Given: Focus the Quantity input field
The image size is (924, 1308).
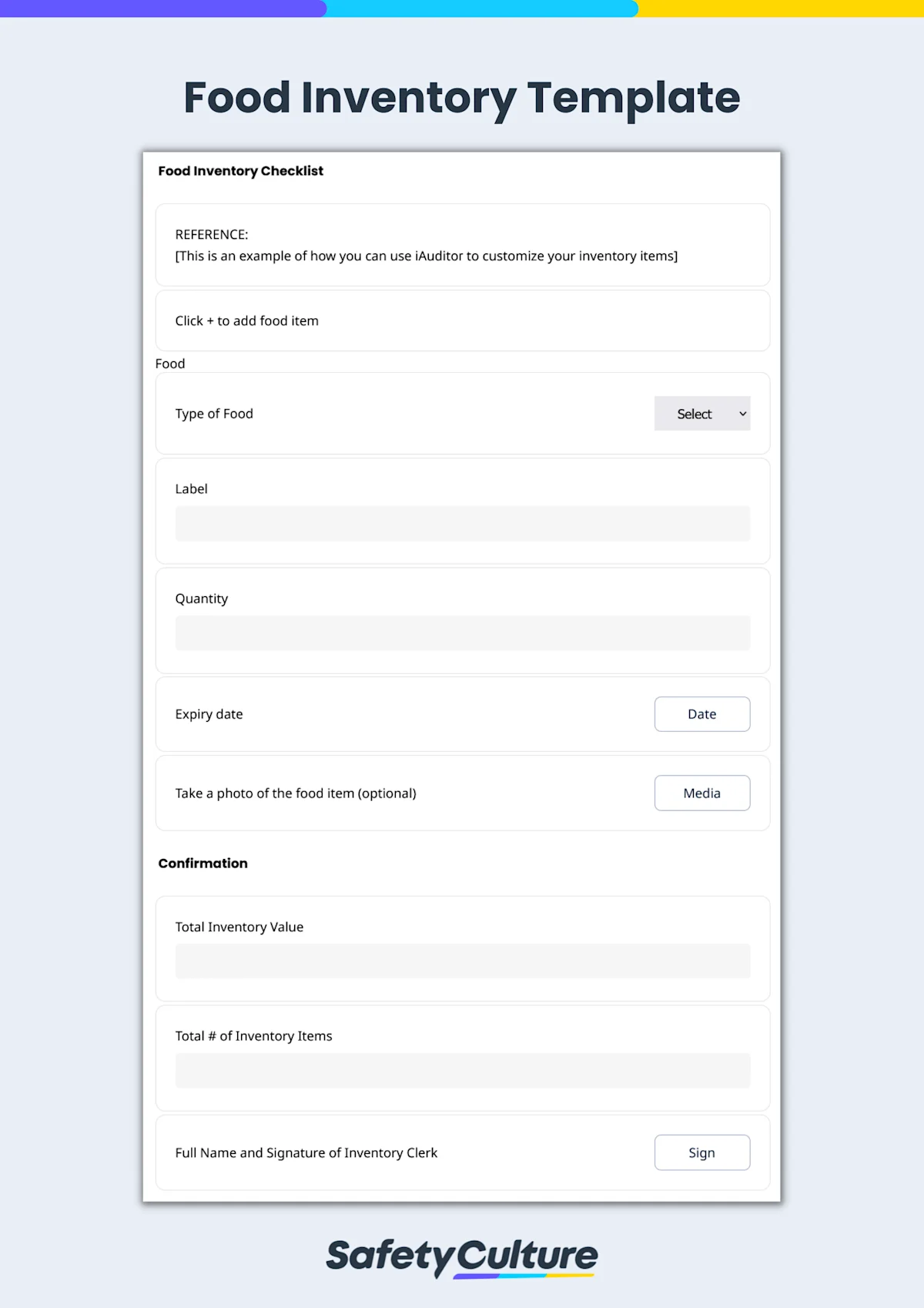Looking at the screenshot, I should pos(462,632).
